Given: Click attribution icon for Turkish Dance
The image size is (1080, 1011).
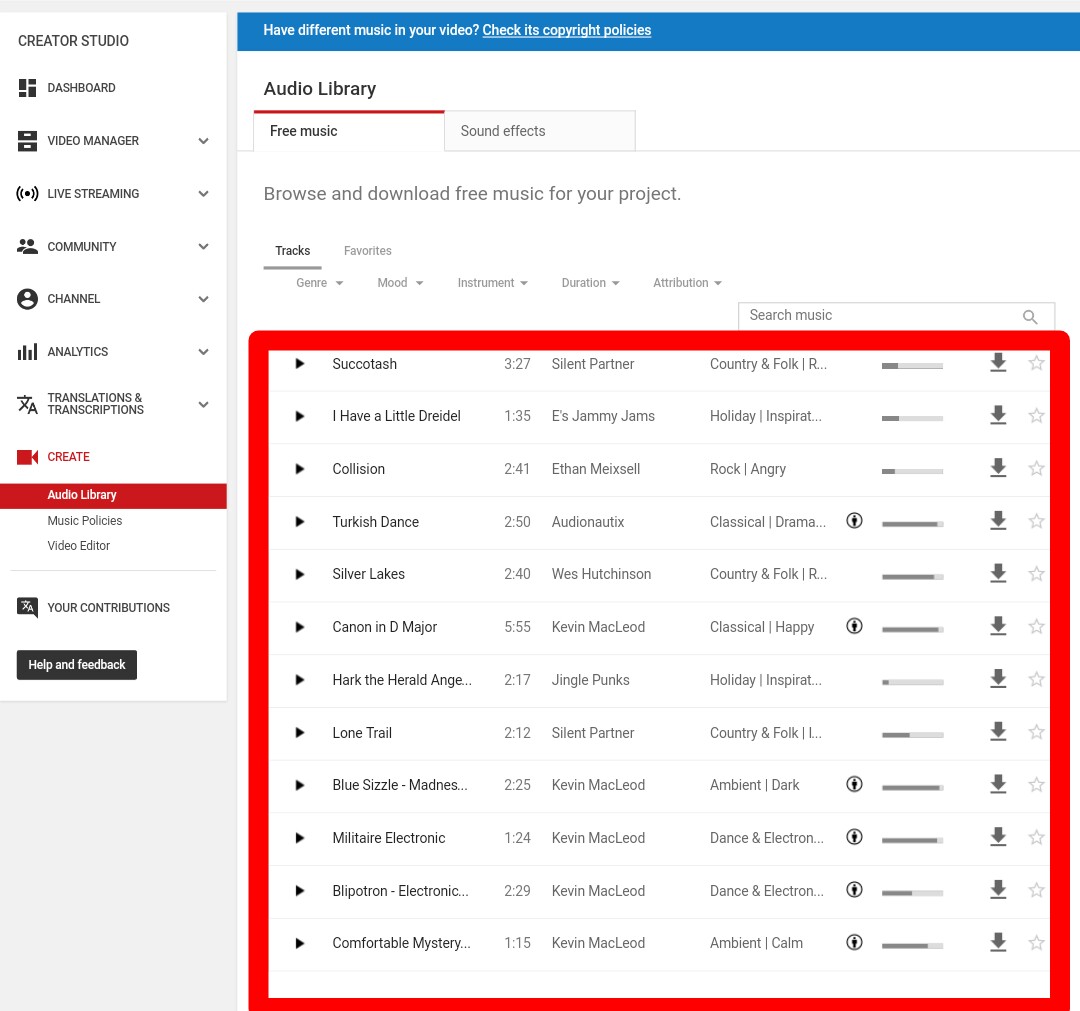Looking at the screenshot, I should pyautogui.click(x=854, y=521).
